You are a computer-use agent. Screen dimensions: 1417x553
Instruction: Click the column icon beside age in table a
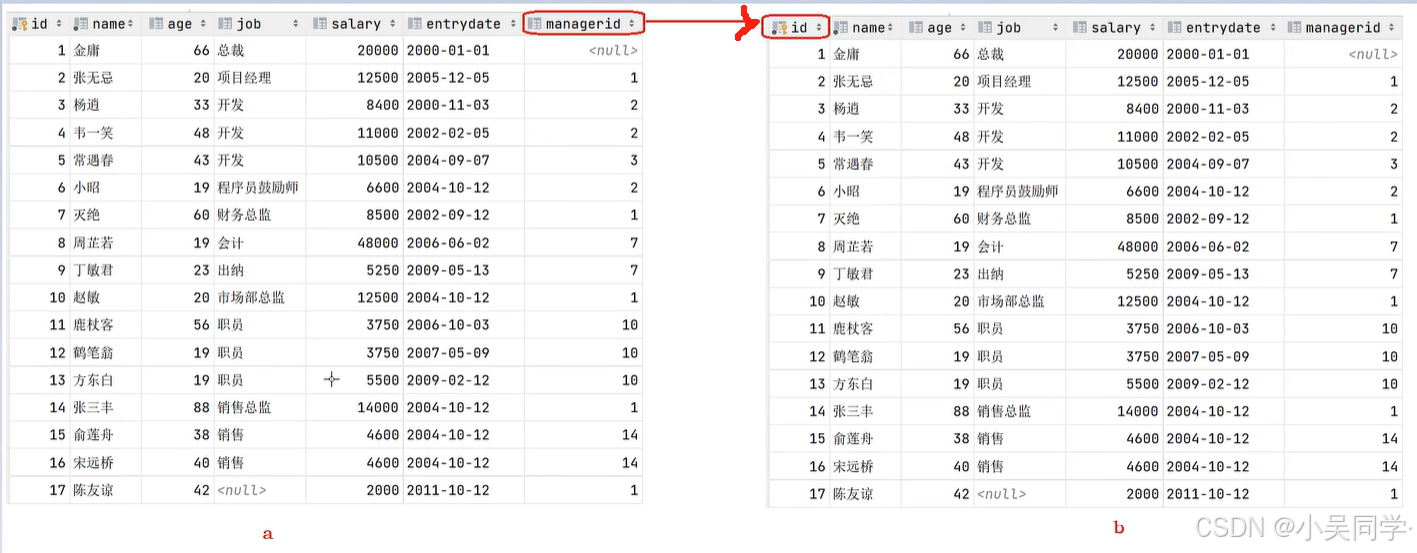[x=156, y=24]
